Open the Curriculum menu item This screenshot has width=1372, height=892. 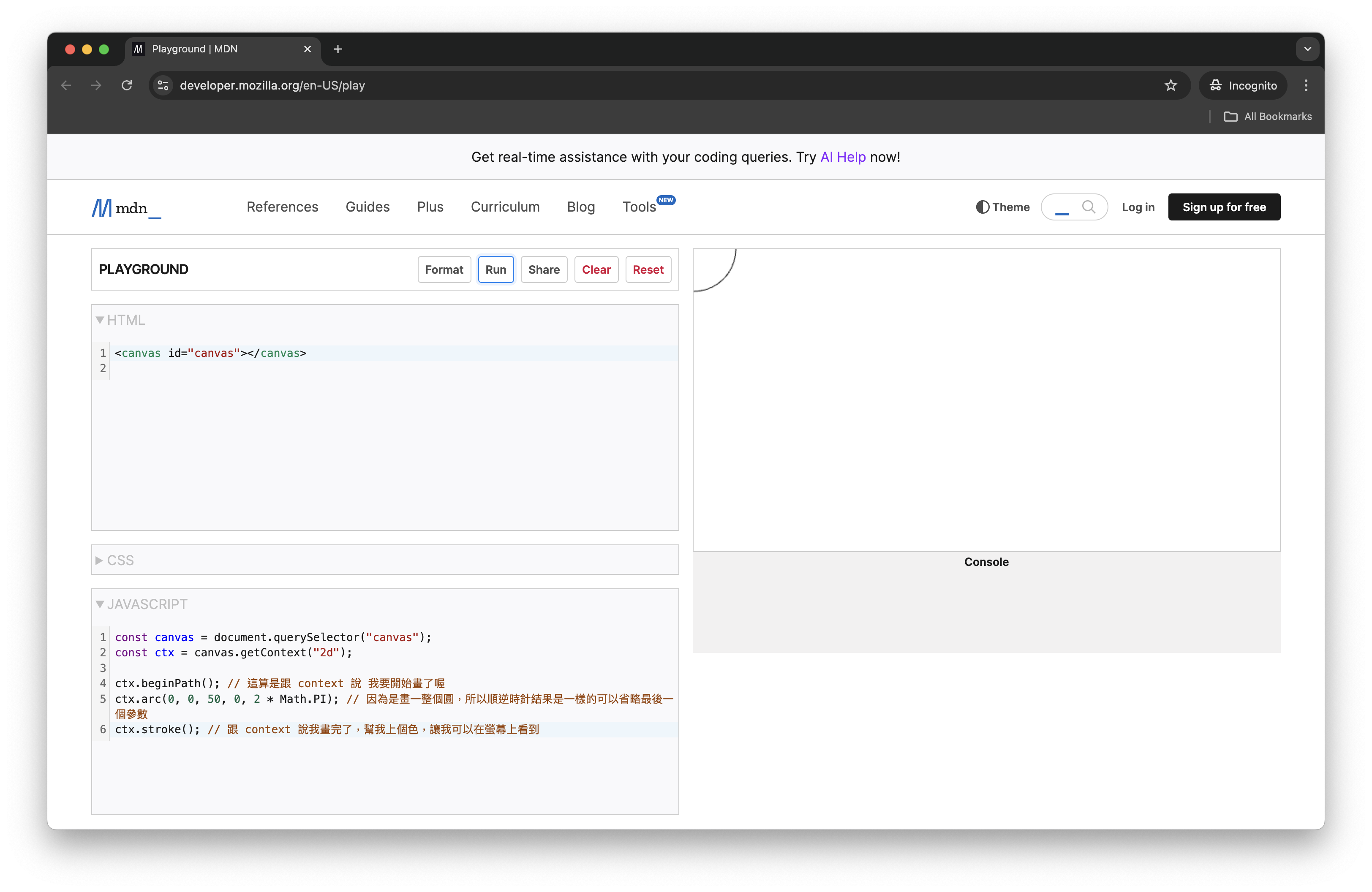tap(505, 207)
